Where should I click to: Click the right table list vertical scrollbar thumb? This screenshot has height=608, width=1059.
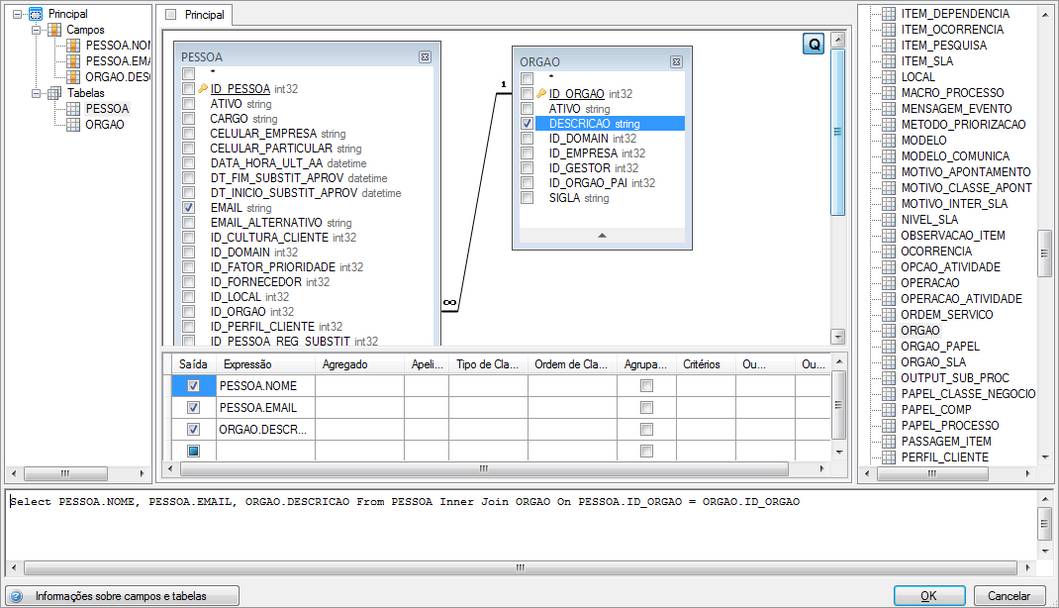(1044, 253)
